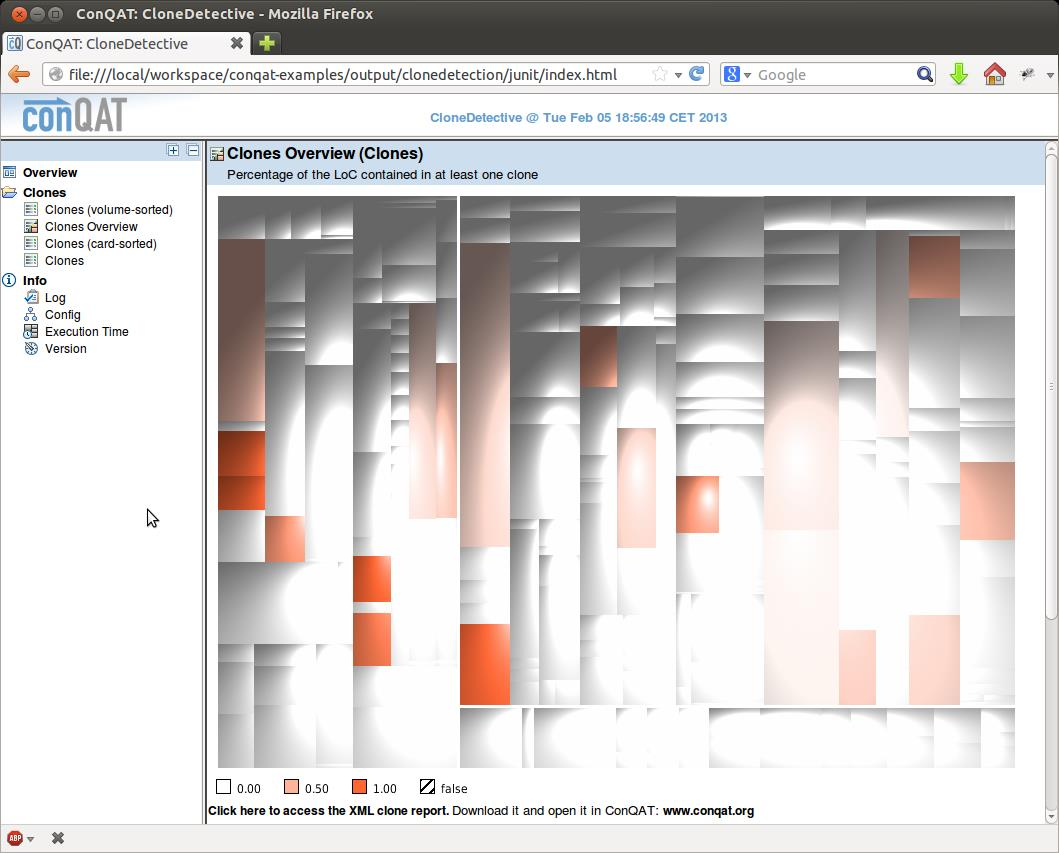Open the Execution Time page
This screenshot has width=1059, height=853.
[x=86, y=332]
